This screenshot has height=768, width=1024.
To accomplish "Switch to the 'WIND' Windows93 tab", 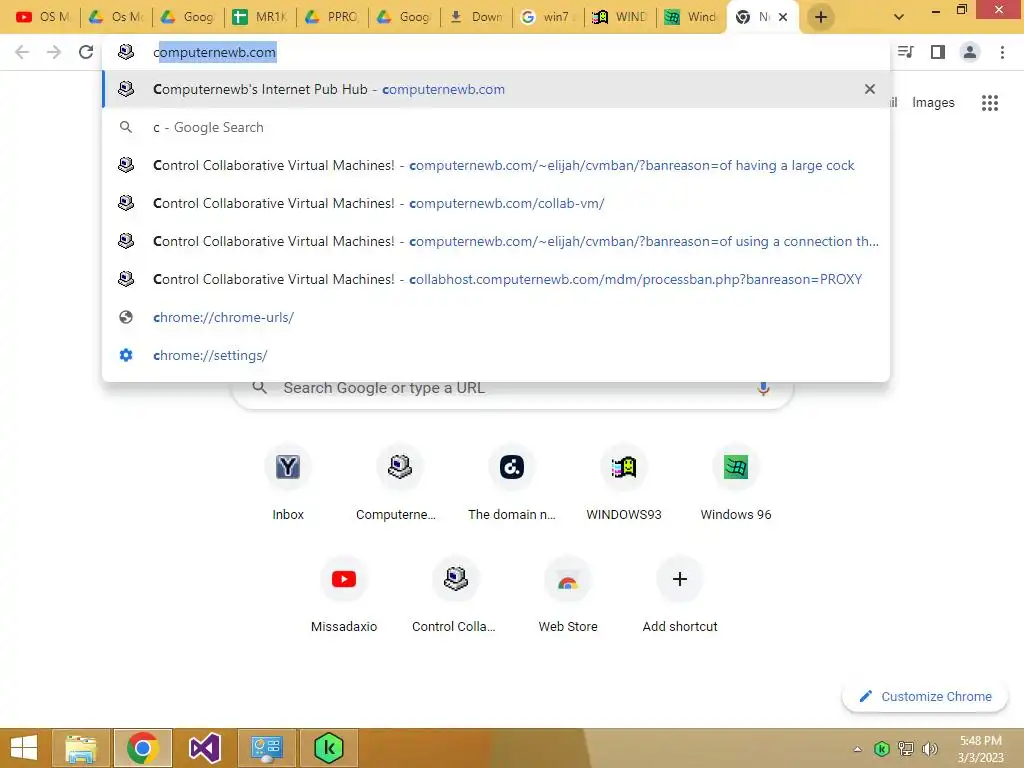I will pos(620,17).
